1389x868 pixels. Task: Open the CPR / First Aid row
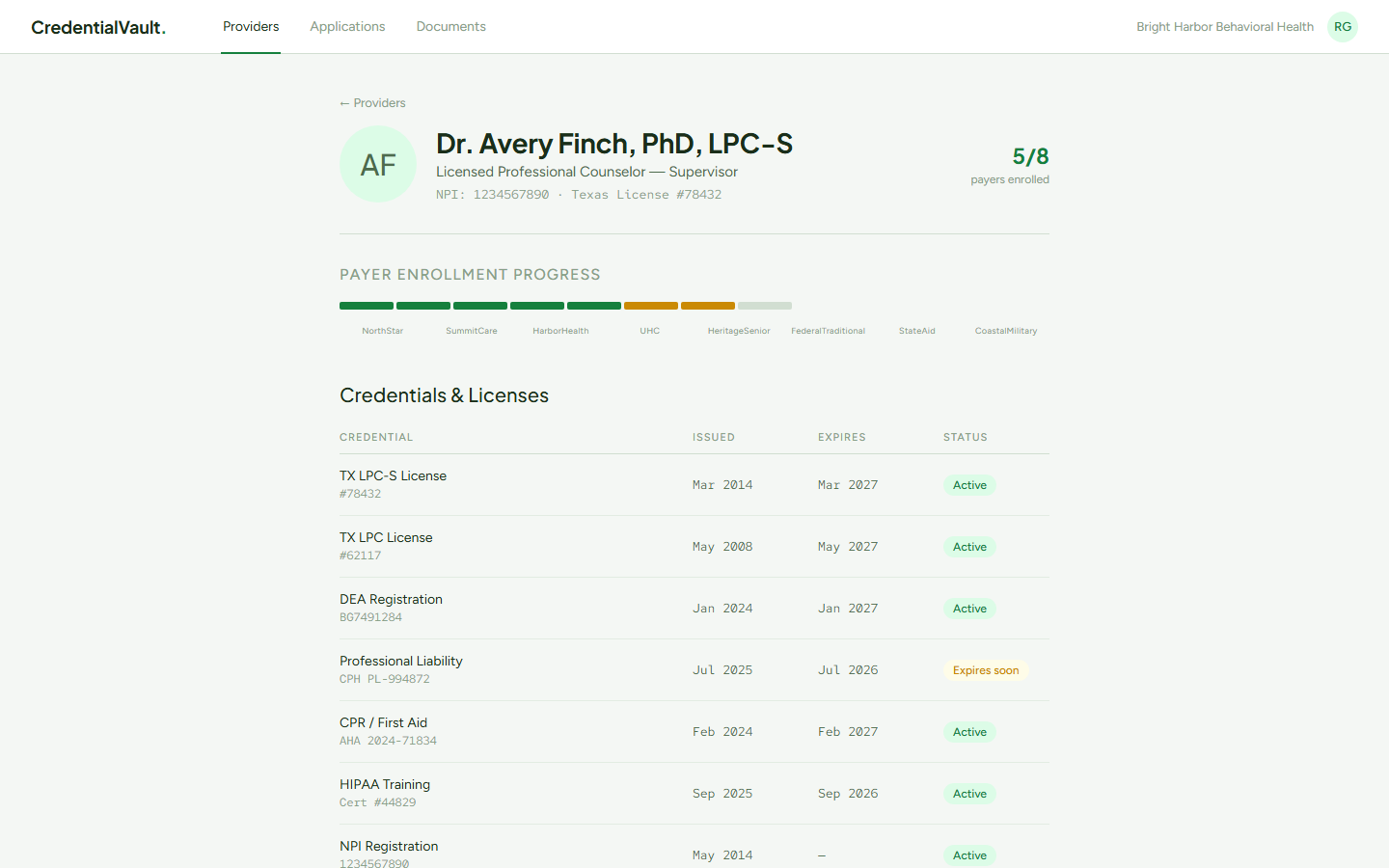(694, 732)
